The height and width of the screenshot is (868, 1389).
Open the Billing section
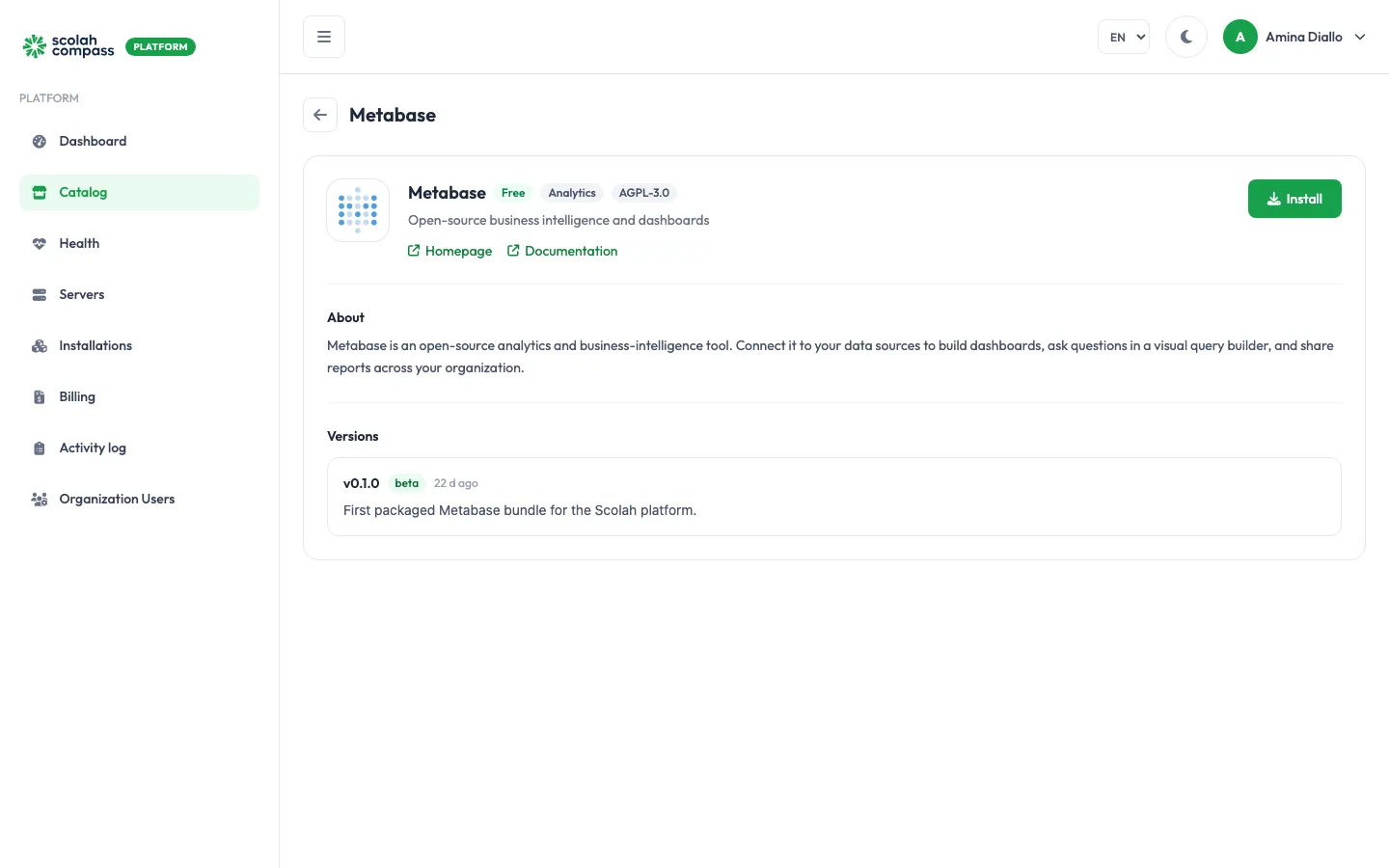pyautogui.click(x=139, y=397)
